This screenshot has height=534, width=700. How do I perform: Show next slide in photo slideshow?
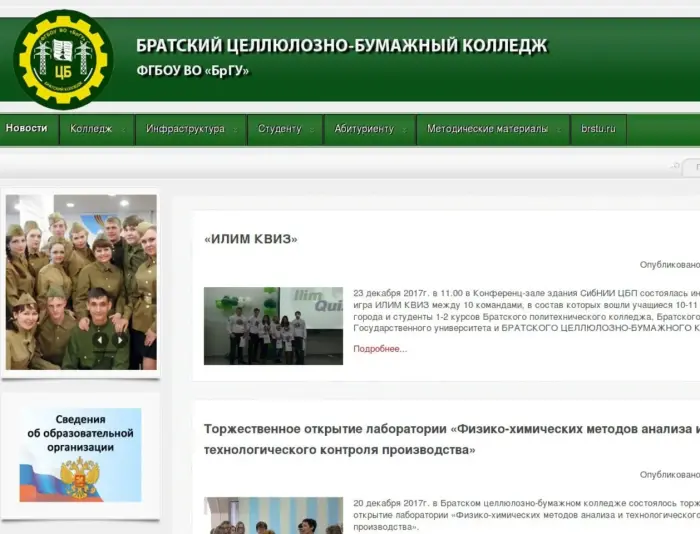tap(120, 340)
